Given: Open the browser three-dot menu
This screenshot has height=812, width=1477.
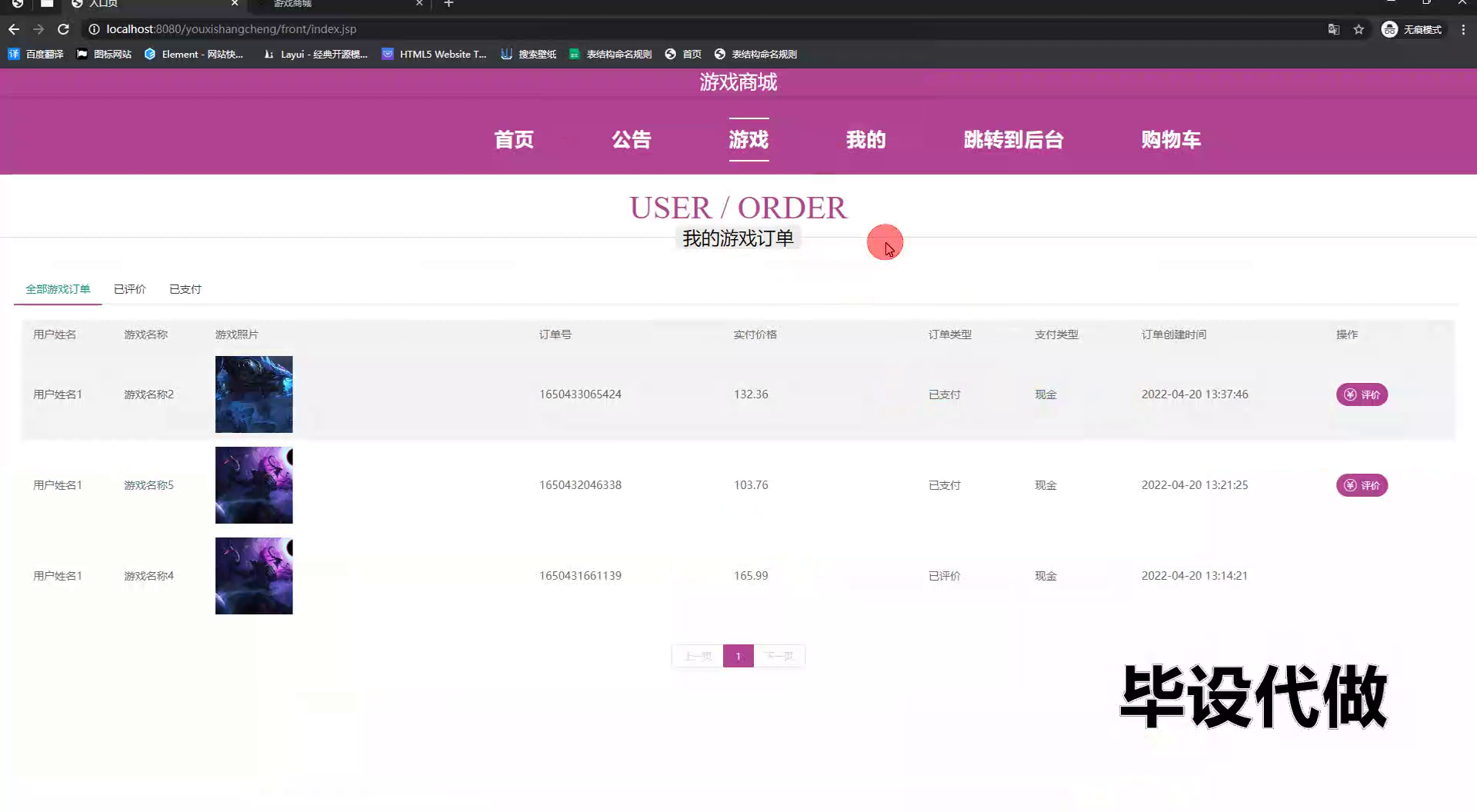Looking at the screenshot, I should [1463, 29].
